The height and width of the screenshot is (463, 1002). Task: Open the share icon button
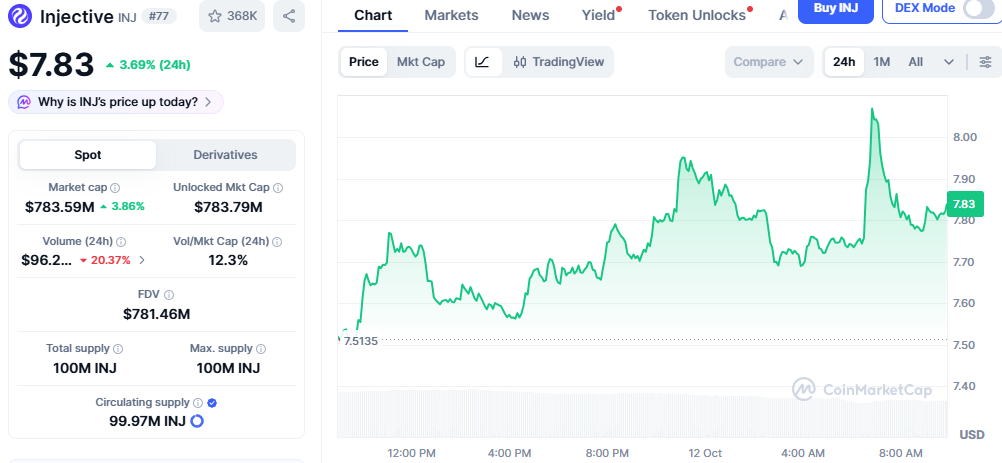click(x=289, y=16)
